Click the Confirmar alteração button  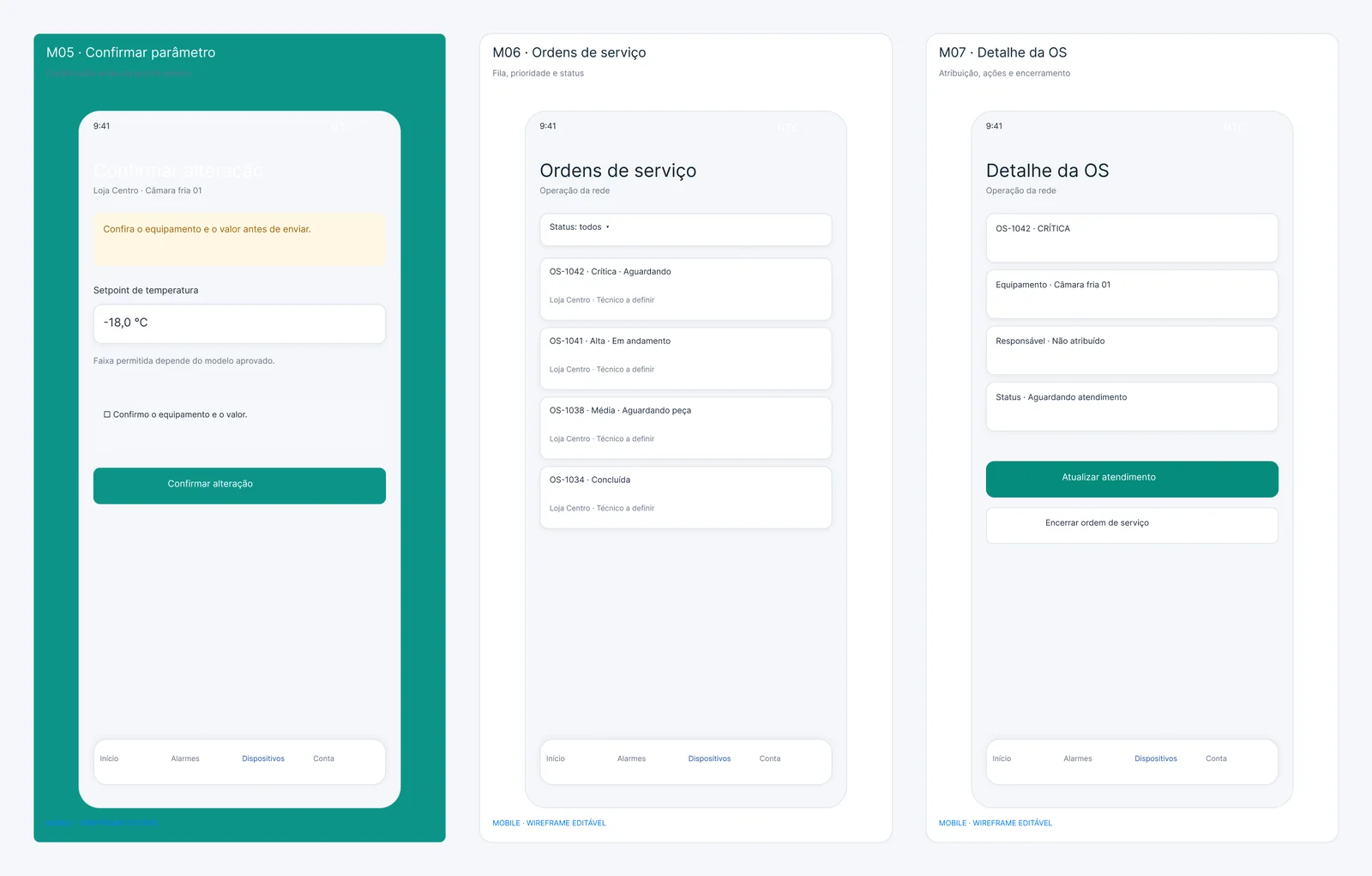239,486
